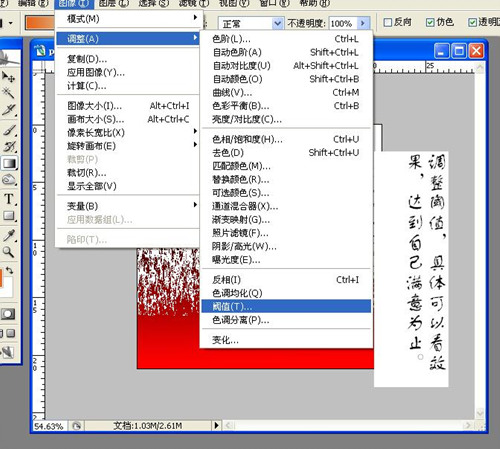The width and height of the screenshot is (500, 449).
Task: Choose 画布大小(S)... from Image menu
Action: tap(128, 119)
